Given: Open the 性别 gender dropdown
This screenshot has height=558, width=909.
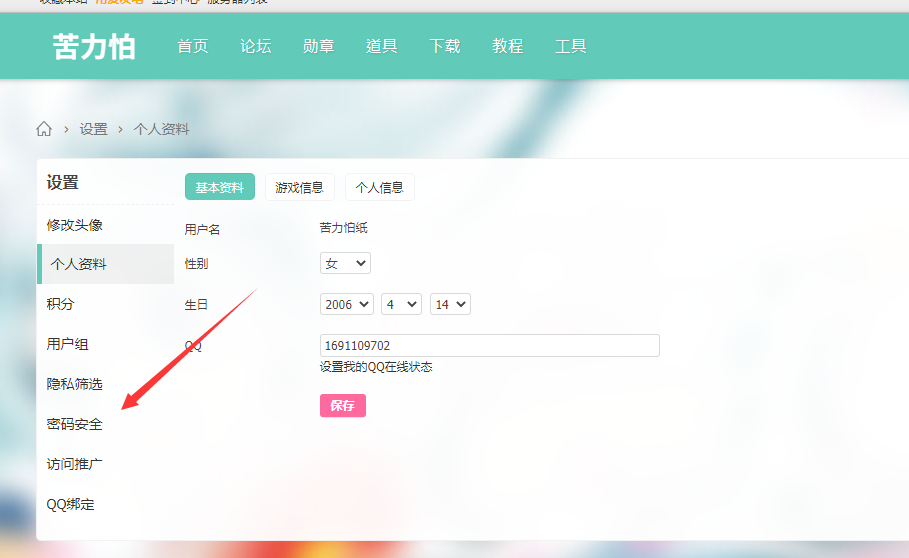Looking at the screenshot, I should pos(345,263).
